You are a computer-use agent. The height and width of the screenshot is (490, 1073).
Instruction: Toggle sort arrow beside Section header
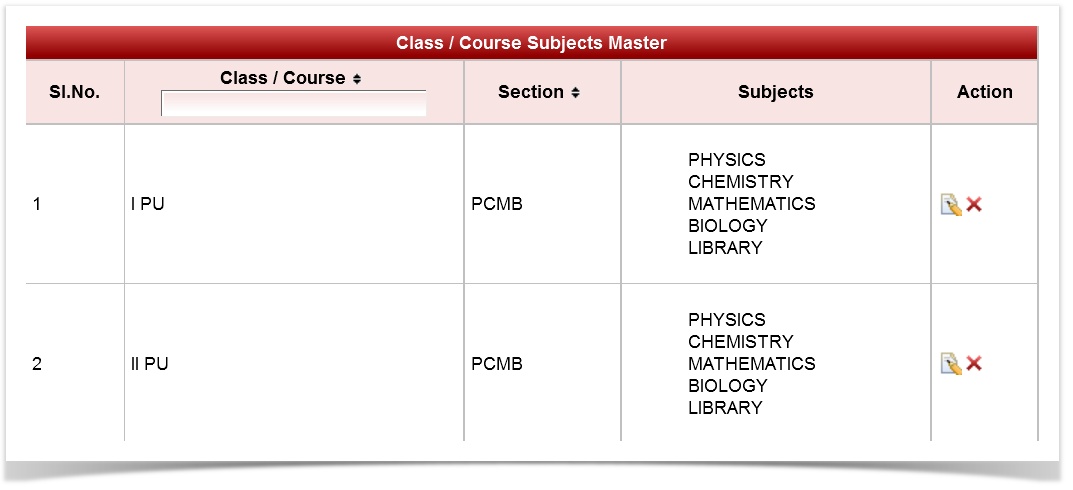click(x=576, y=93)
